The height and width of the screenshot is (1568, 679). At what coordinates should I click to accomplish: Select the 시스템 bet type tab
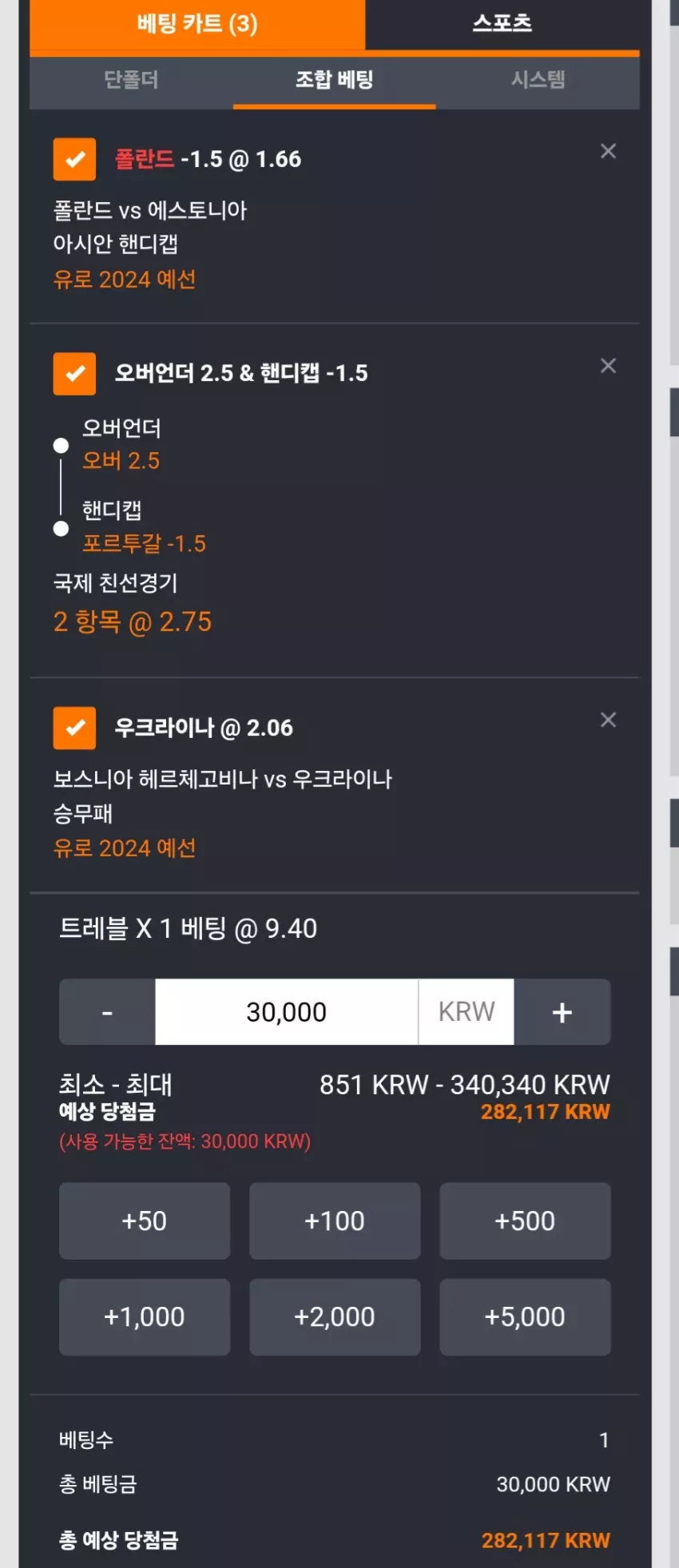tap(538, 80)
